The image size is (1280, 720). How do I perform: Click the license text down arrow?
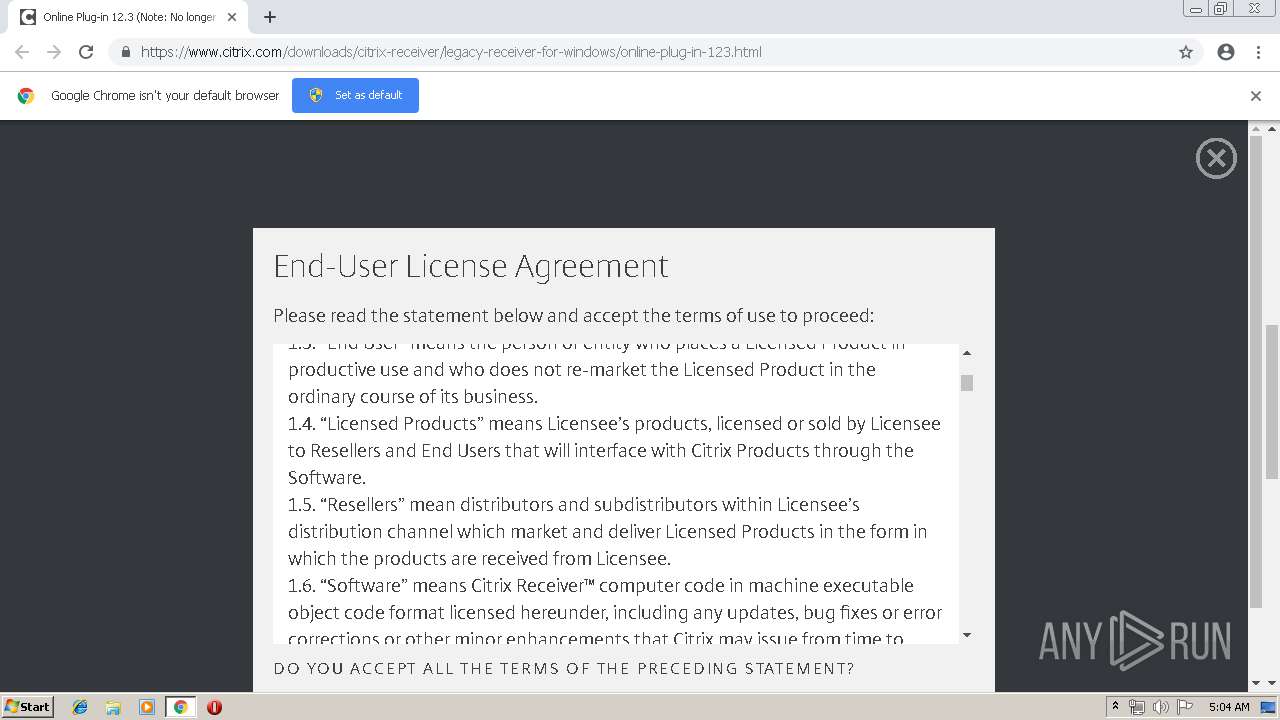pyautogui.click(x=966, y=635)
